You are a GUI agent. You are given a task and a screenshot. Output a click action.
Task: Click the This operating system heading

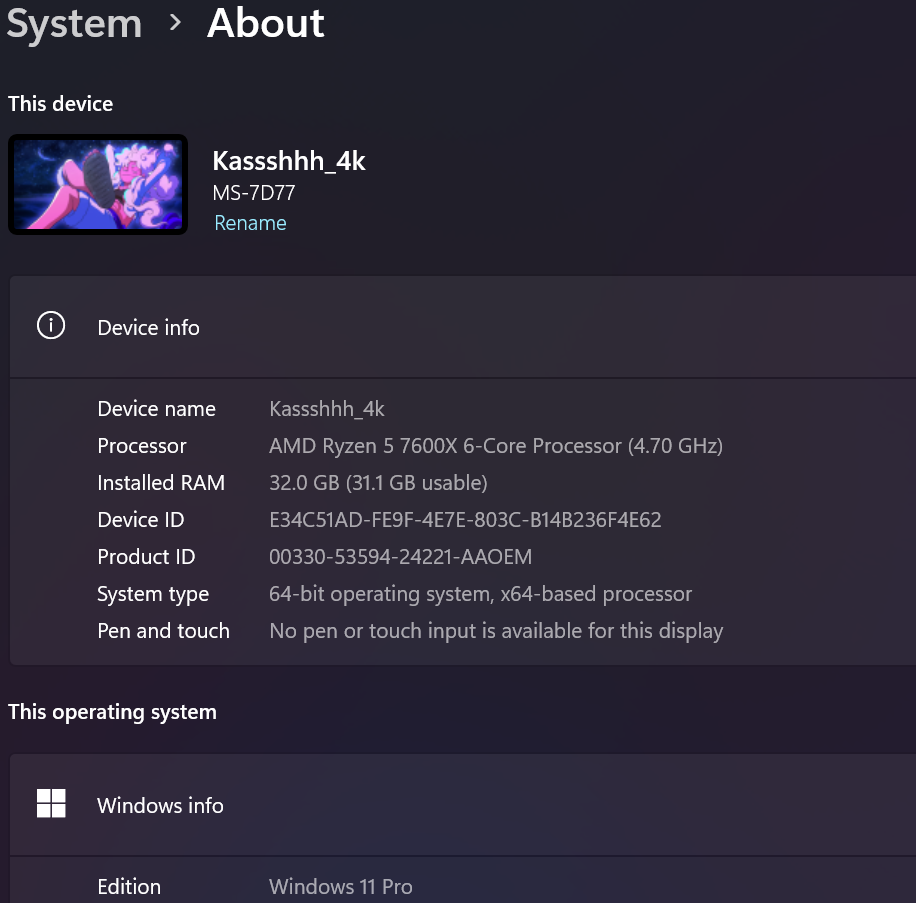[x=112, y=712]
